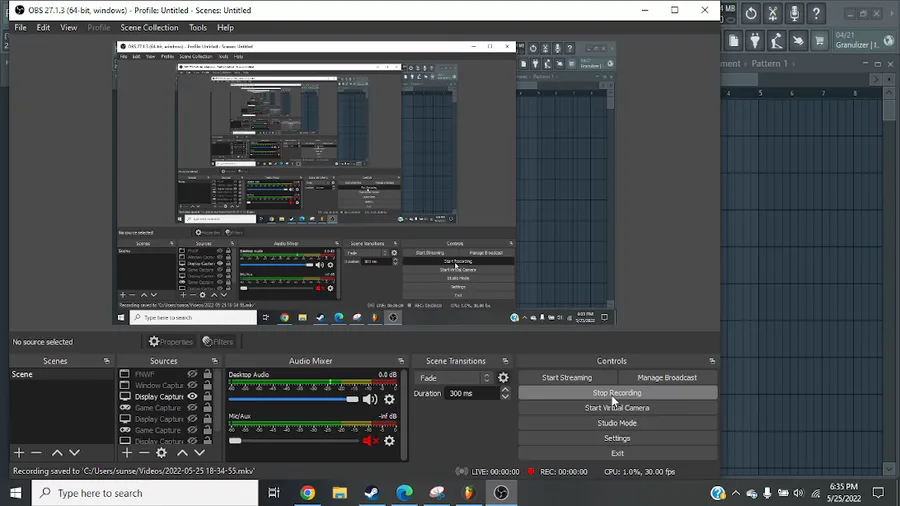Move scene up in the Scenes panel
The image size is (900, 506).
[57, 453]
